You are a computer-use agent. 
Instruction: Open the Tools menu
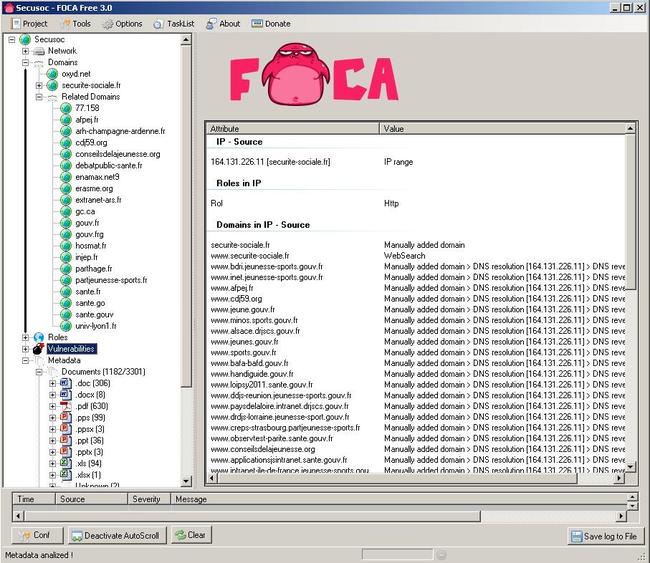tap(74, 23)
